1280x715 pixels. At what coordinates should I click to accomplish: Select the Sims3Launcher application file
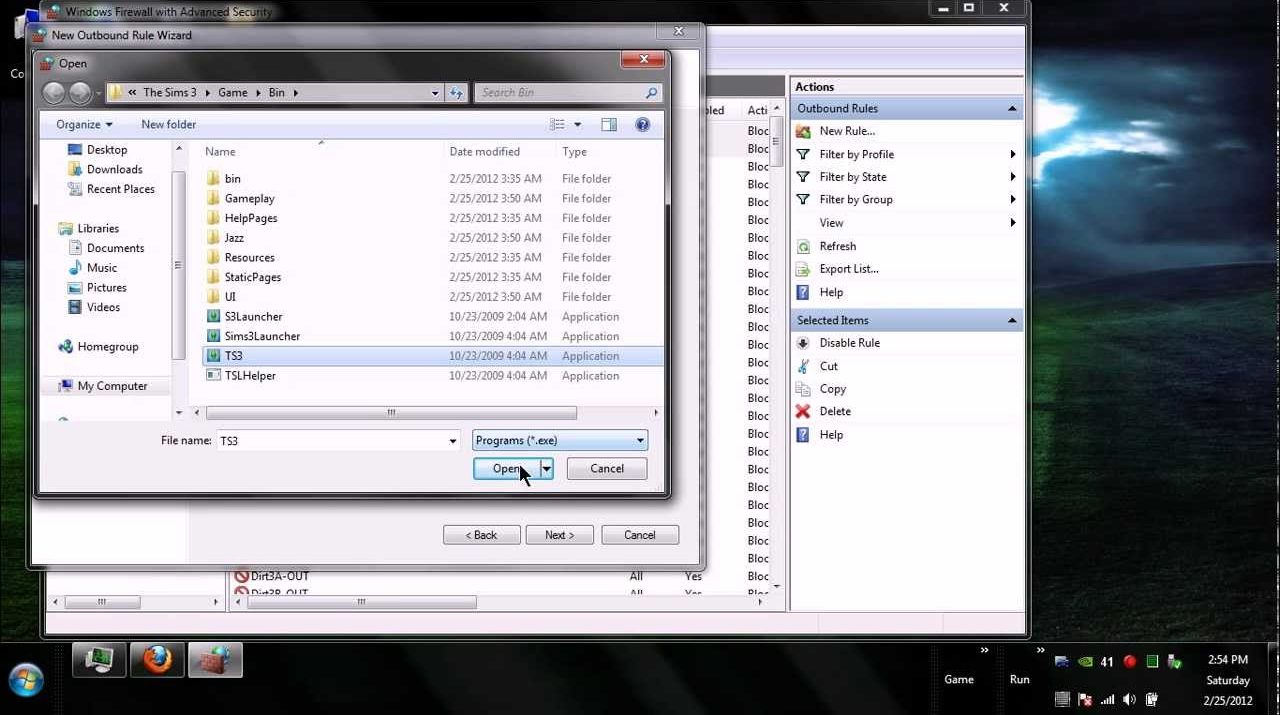(x=261, y=337)
